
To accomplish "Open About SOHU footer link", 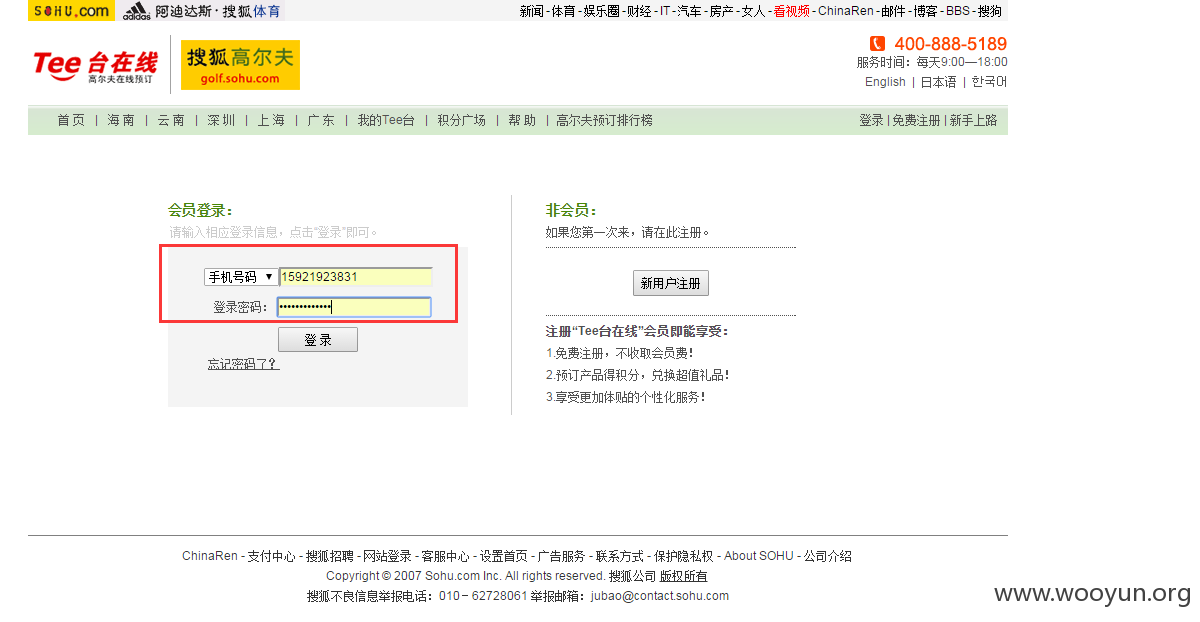I will [x=758, y=556].
